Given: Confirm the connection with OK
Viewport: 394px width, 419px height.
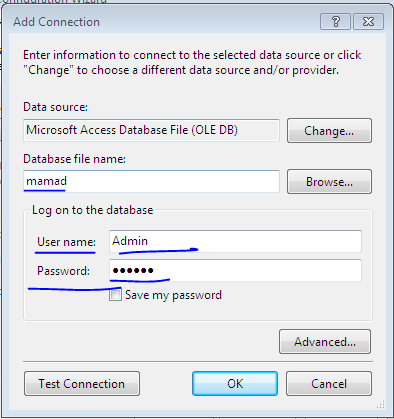Looking at the screenshot, I should (x=235, y=384).
